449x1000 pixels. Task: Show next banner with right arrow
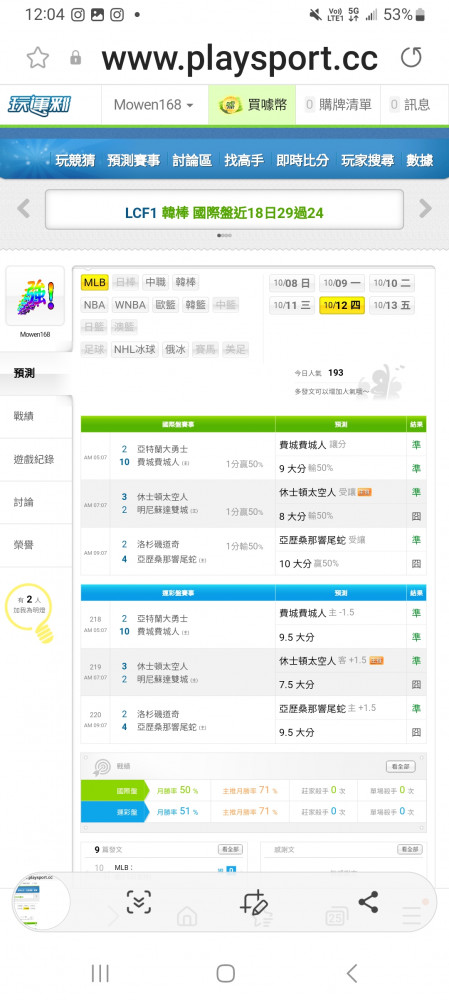pos(425,209)
